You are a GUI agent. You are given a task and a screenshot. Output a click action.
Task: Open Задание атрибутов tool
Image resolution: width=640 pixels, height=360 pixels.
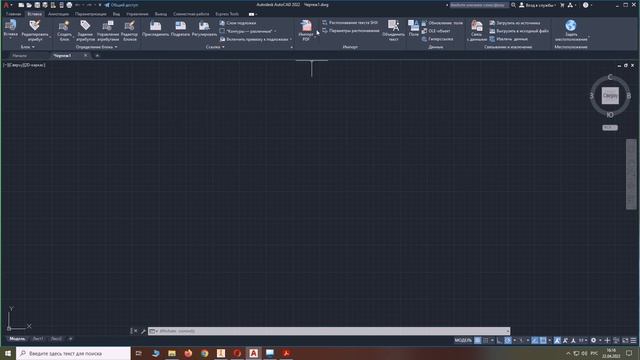pos(85,30)
